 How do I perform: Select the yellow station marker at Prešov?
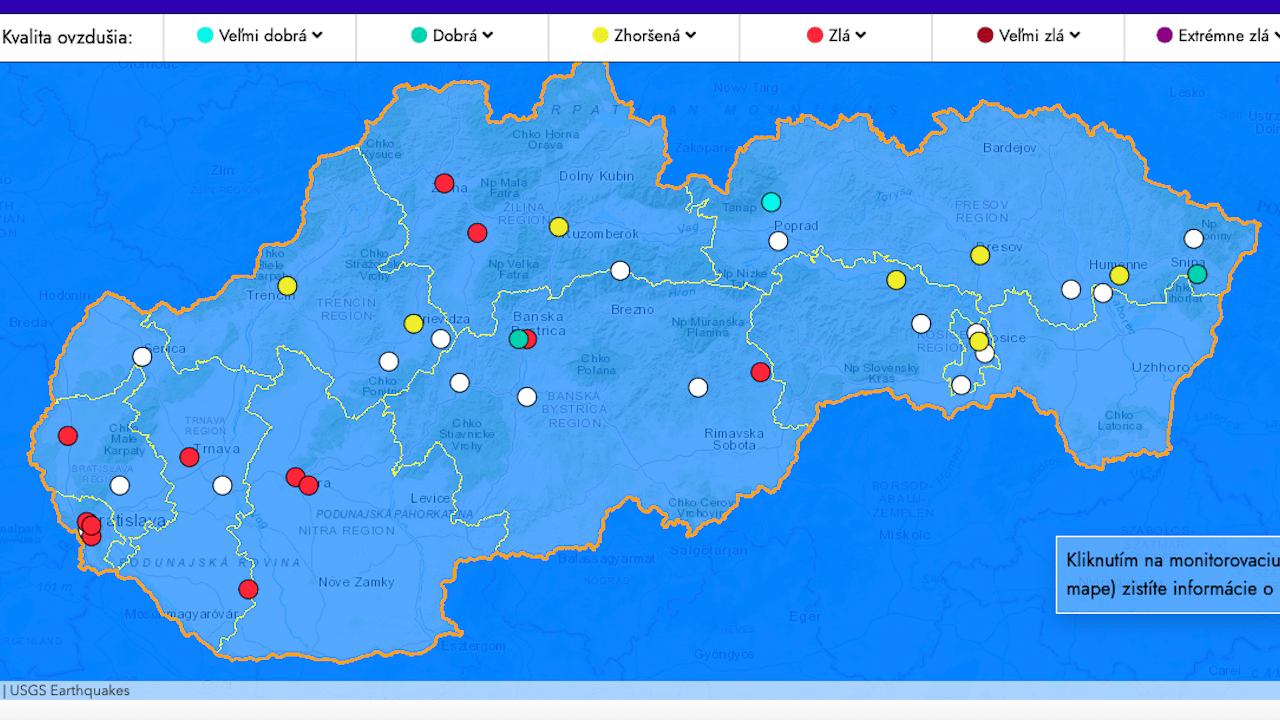point(980,255)
